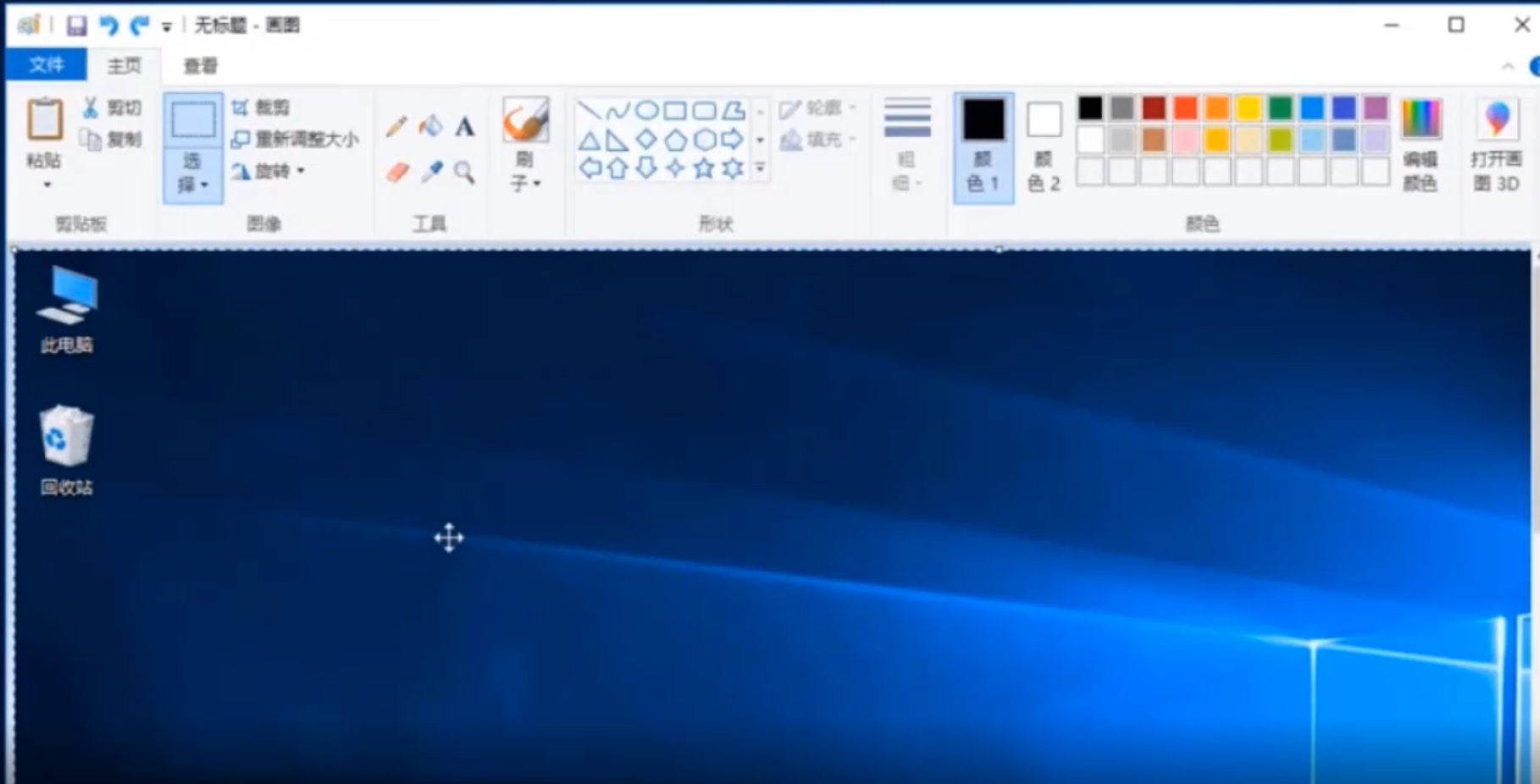Choose the Rectangle shape
The width and height of the screenshot is (1540, 784).
coord(675,110)
